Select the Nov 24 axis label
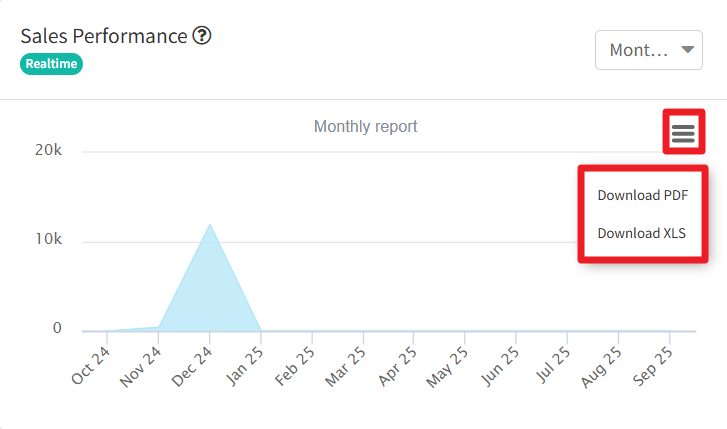The width and height of the screenshot is (727, 429). [x=143, y=366]
